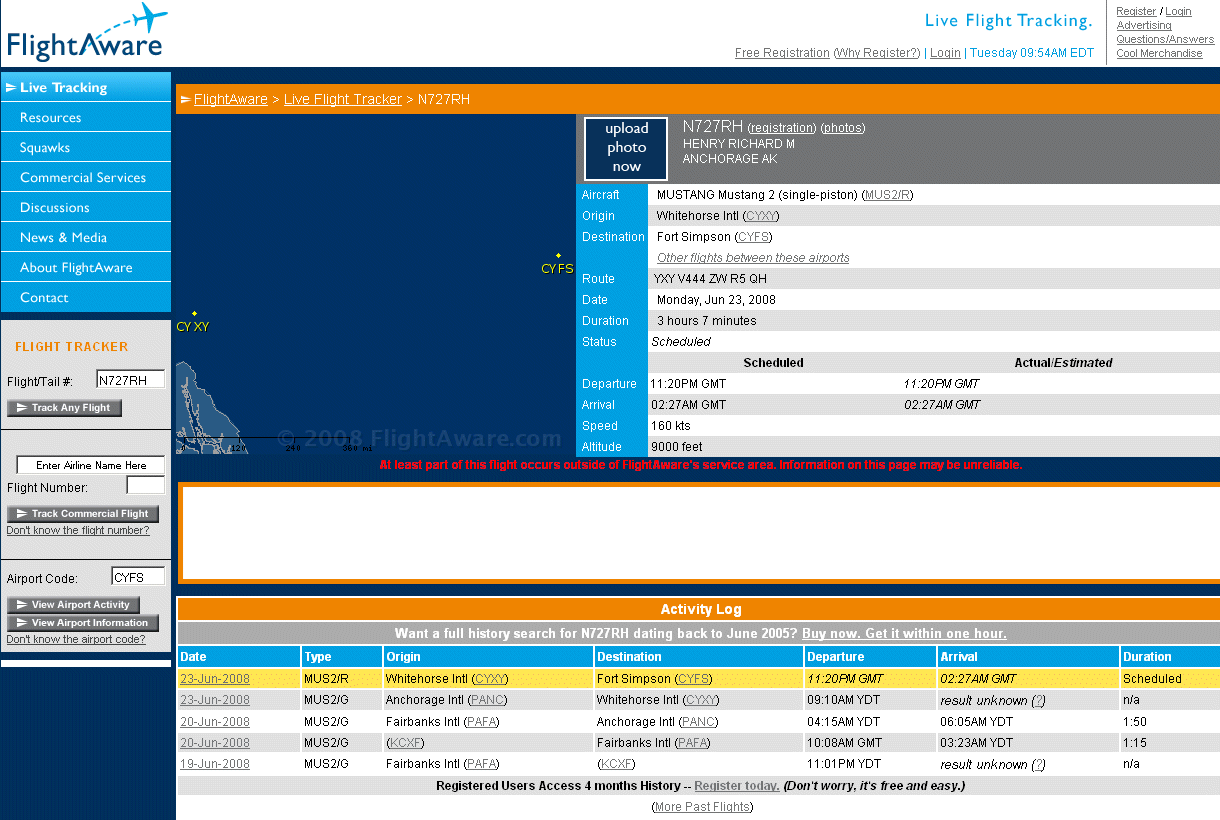
Task: Click the Date column header
Action: [239, 657]
